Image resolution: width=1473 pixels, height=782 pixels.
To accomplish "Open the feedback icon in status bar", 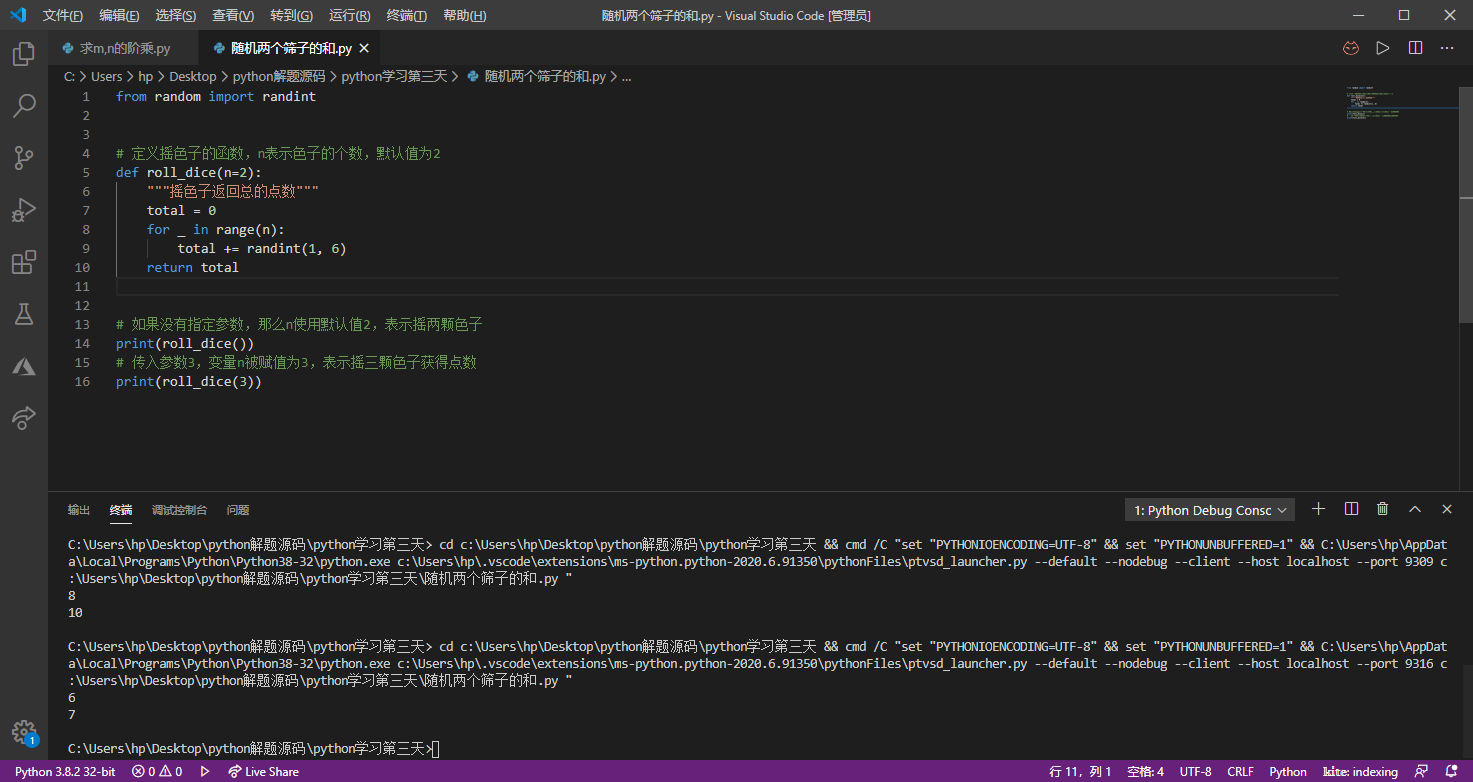I will tap(1422, 771).
